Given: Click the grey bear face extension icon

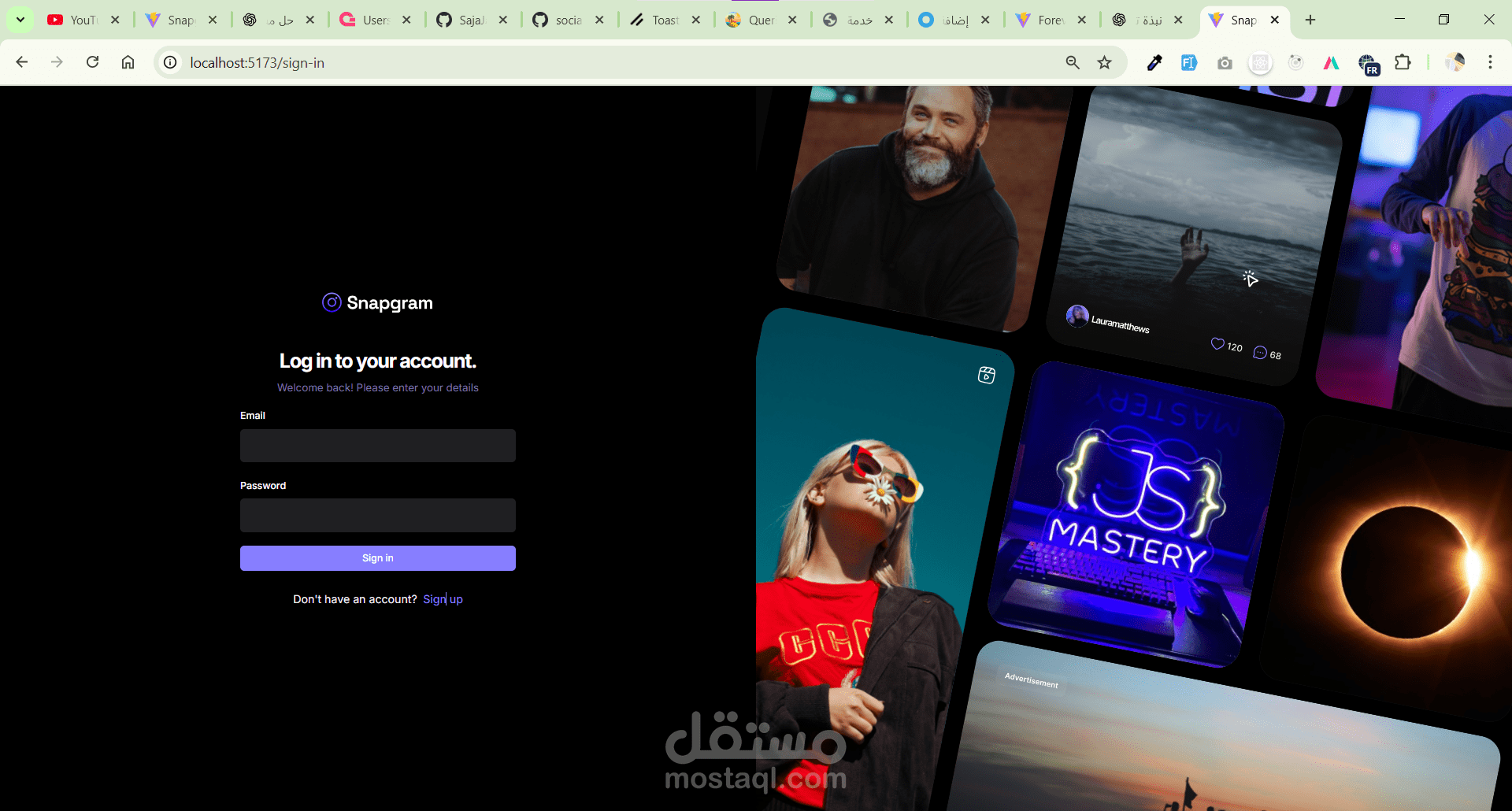Looking at the screenshot, I should pyautogui.click(x=1296, y=62).
